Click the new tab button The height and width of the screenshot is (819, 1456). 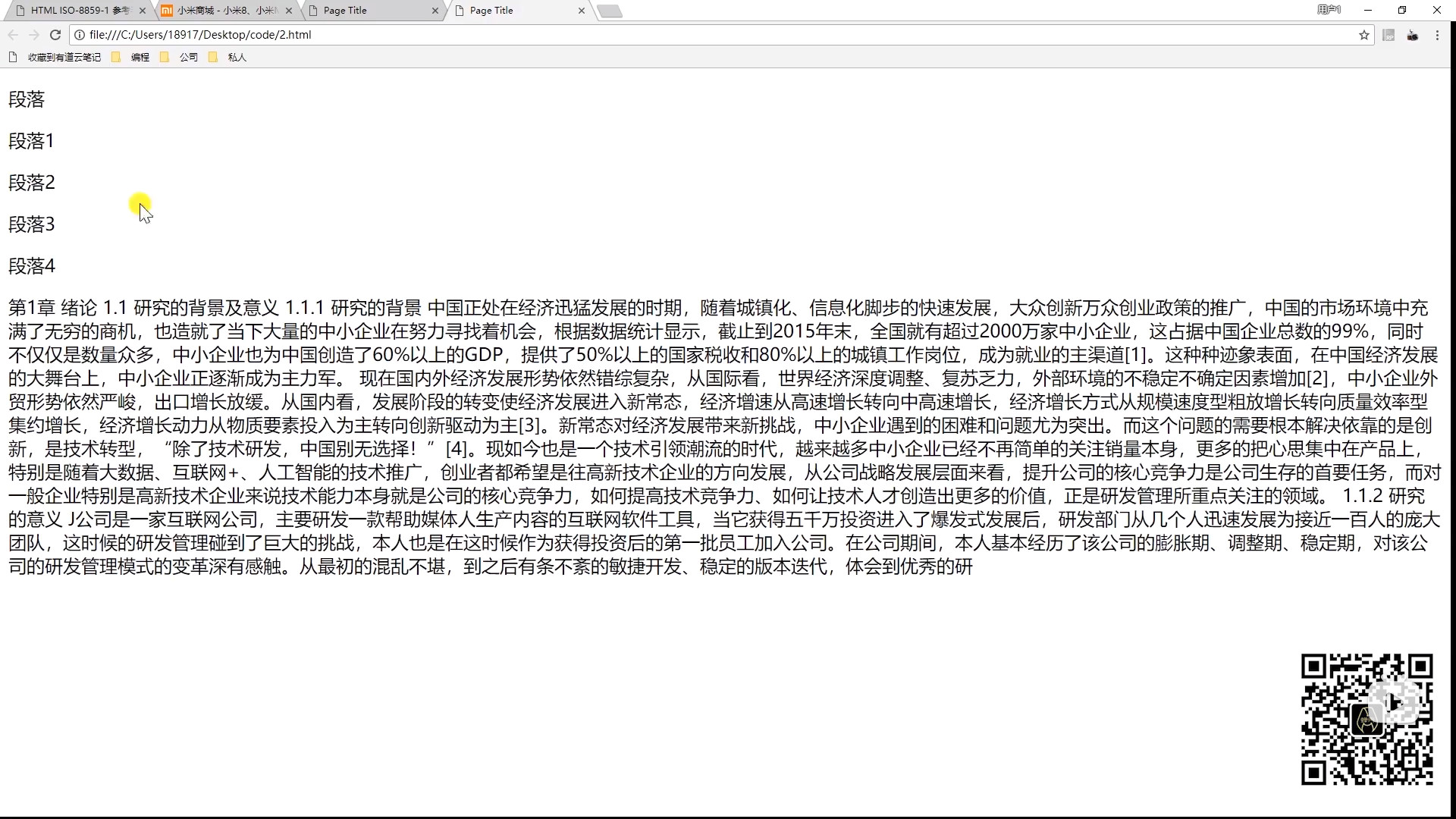pyautogui.click(x=609, y=11)
